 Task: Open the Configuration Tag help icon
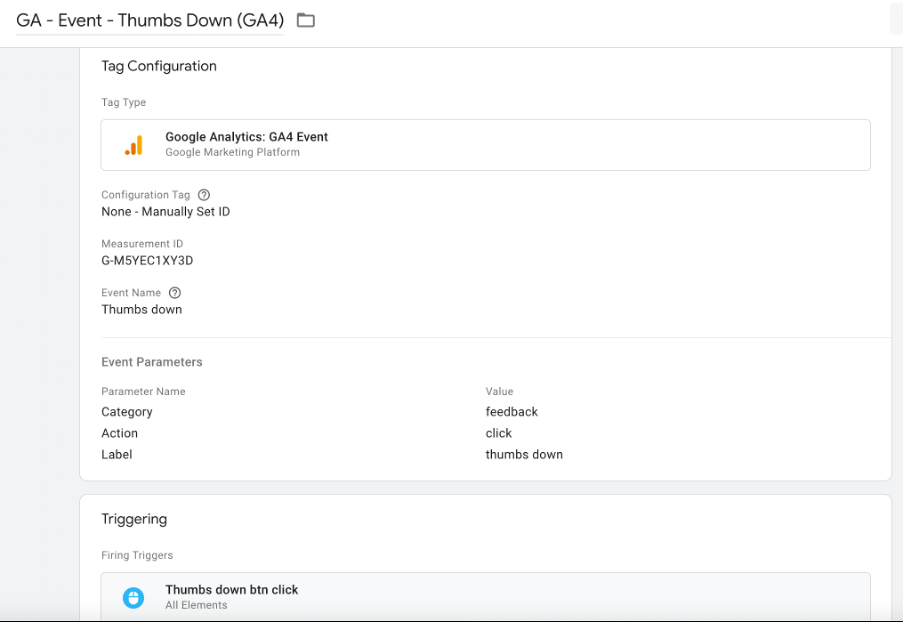pos(204,195)
